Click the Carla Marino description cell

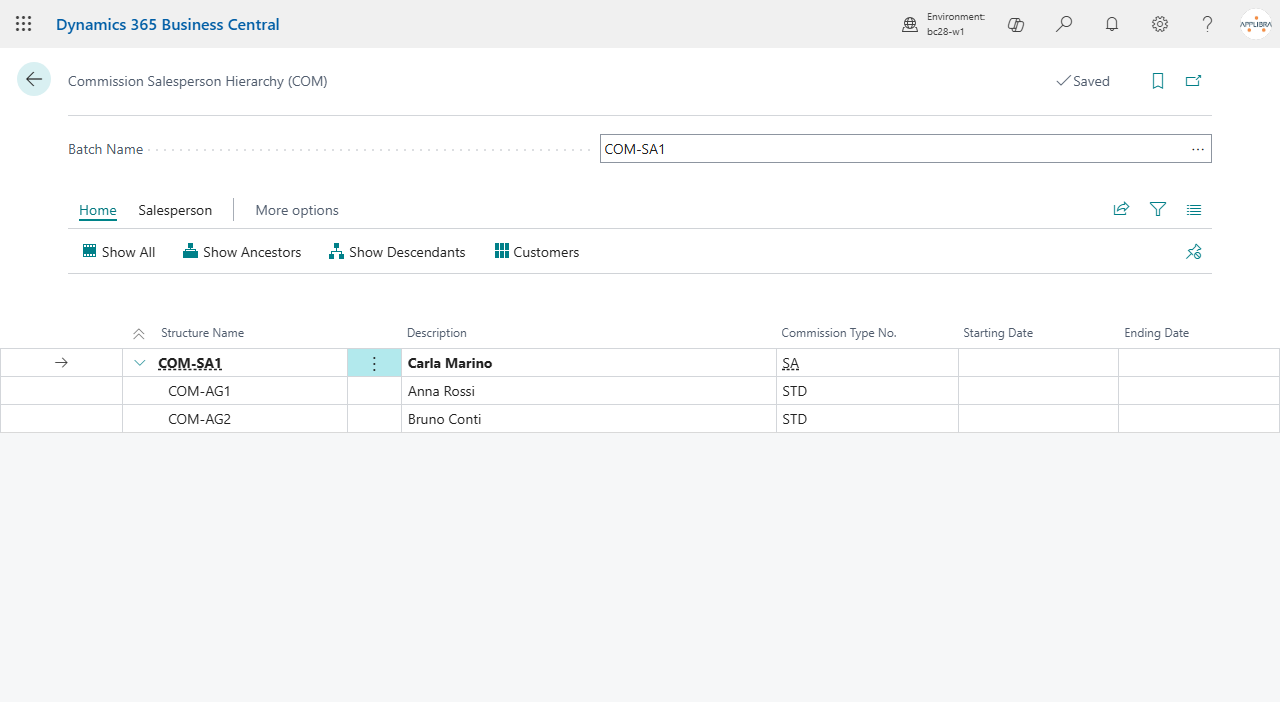(589, 363)
